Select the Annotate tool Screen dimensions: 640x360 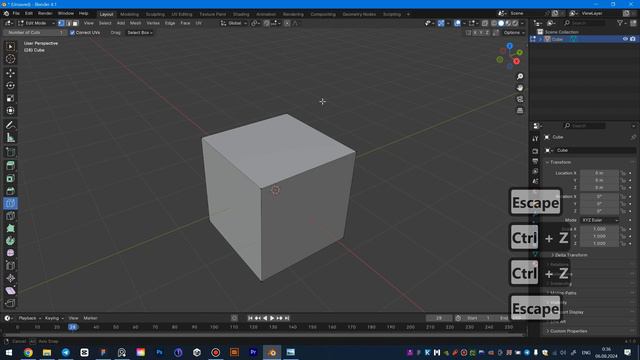11,125
